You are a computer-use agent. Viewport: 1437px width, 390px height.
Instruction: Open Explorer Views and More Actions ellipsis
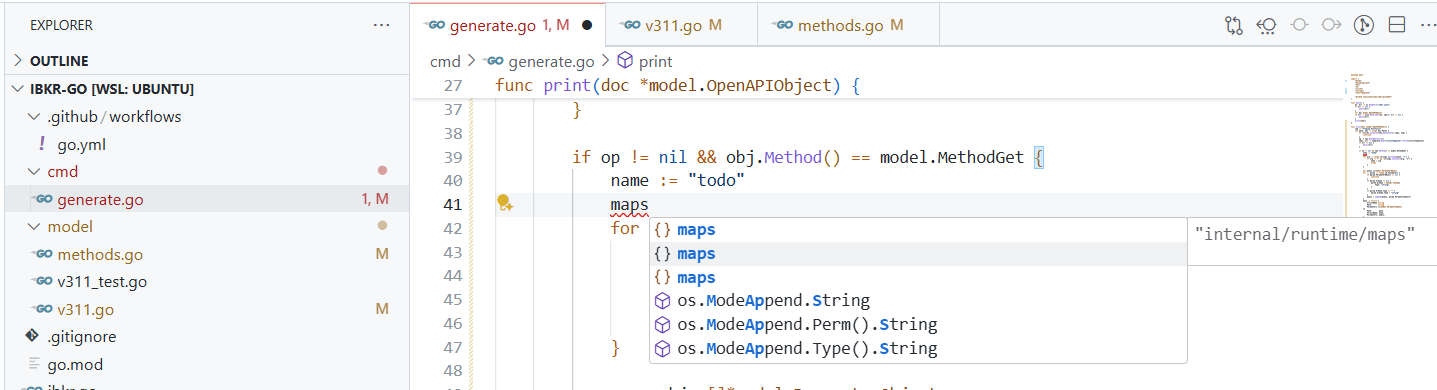pyautogui.click(x=381, y=25)
